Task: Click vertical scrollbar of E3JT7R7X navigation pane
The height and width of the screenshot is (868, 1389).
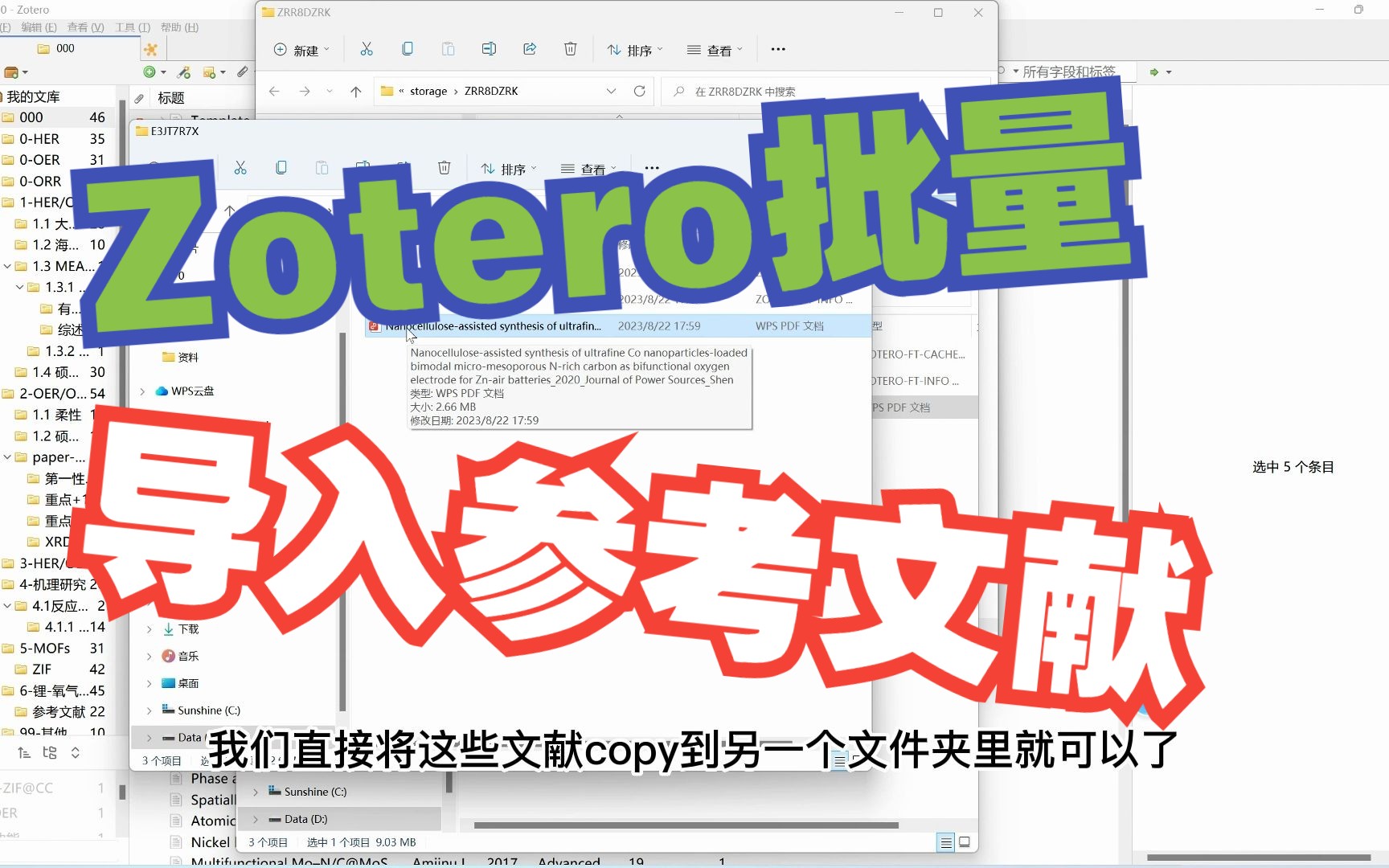Action: tap(342, 522)
